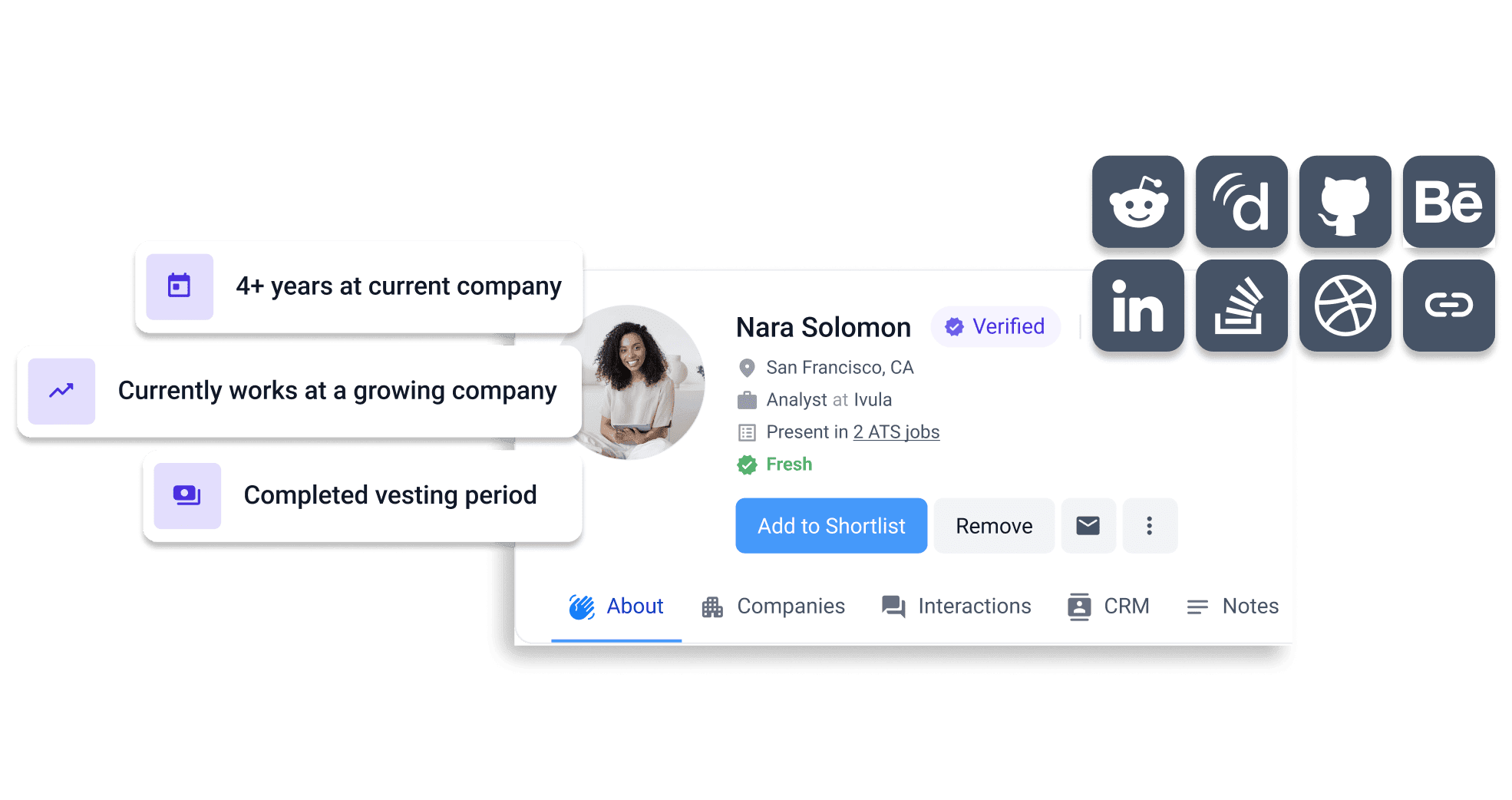Click Add to Shortlist button
Screen dimensions: 1512x800
click(x=831, y=526)
